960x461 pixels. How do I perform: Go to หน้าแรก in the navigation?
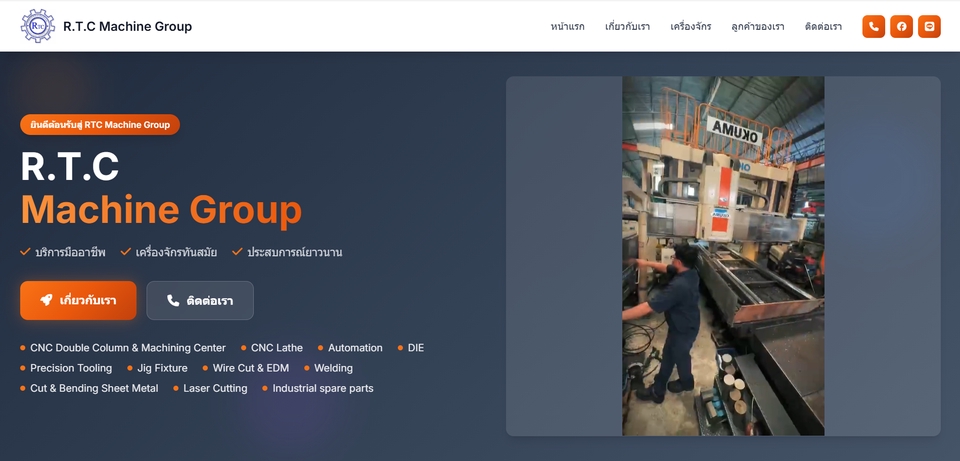[x=567, y=26]
